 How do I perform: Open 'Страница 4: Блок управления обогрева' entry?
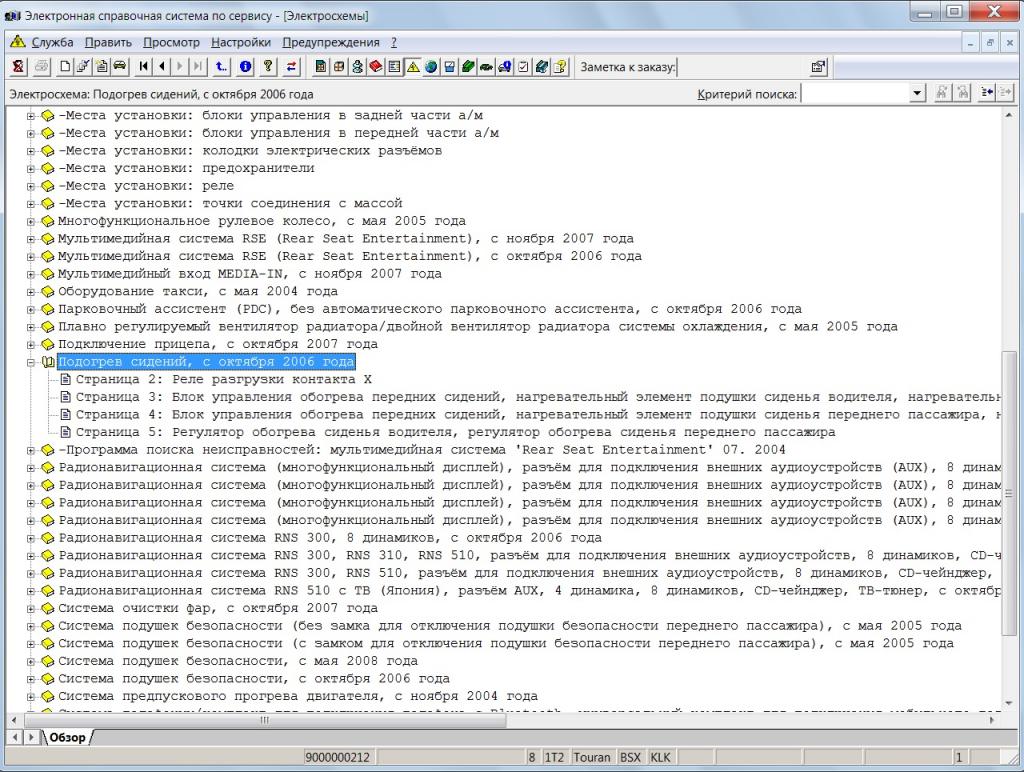click(538, 415)
